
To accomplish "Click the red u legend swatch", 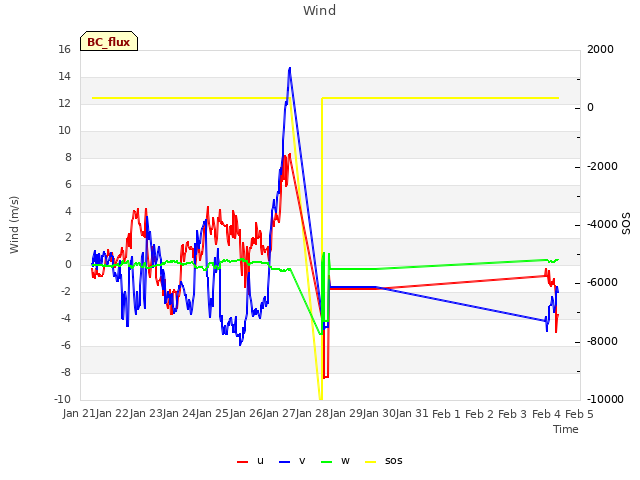I will click(x=242, y=462).
